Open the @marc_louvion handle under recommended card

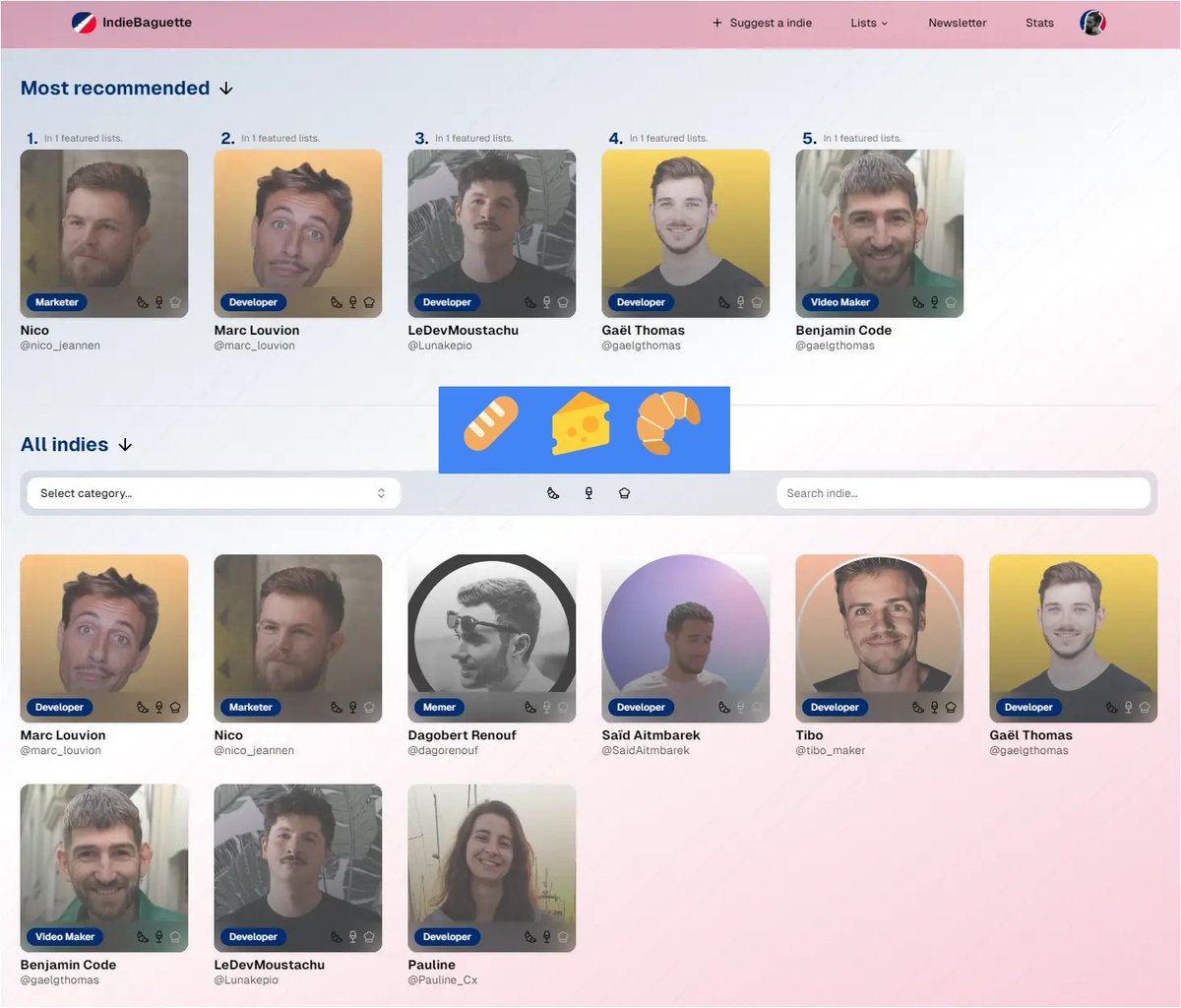click(x=254, y=346)
